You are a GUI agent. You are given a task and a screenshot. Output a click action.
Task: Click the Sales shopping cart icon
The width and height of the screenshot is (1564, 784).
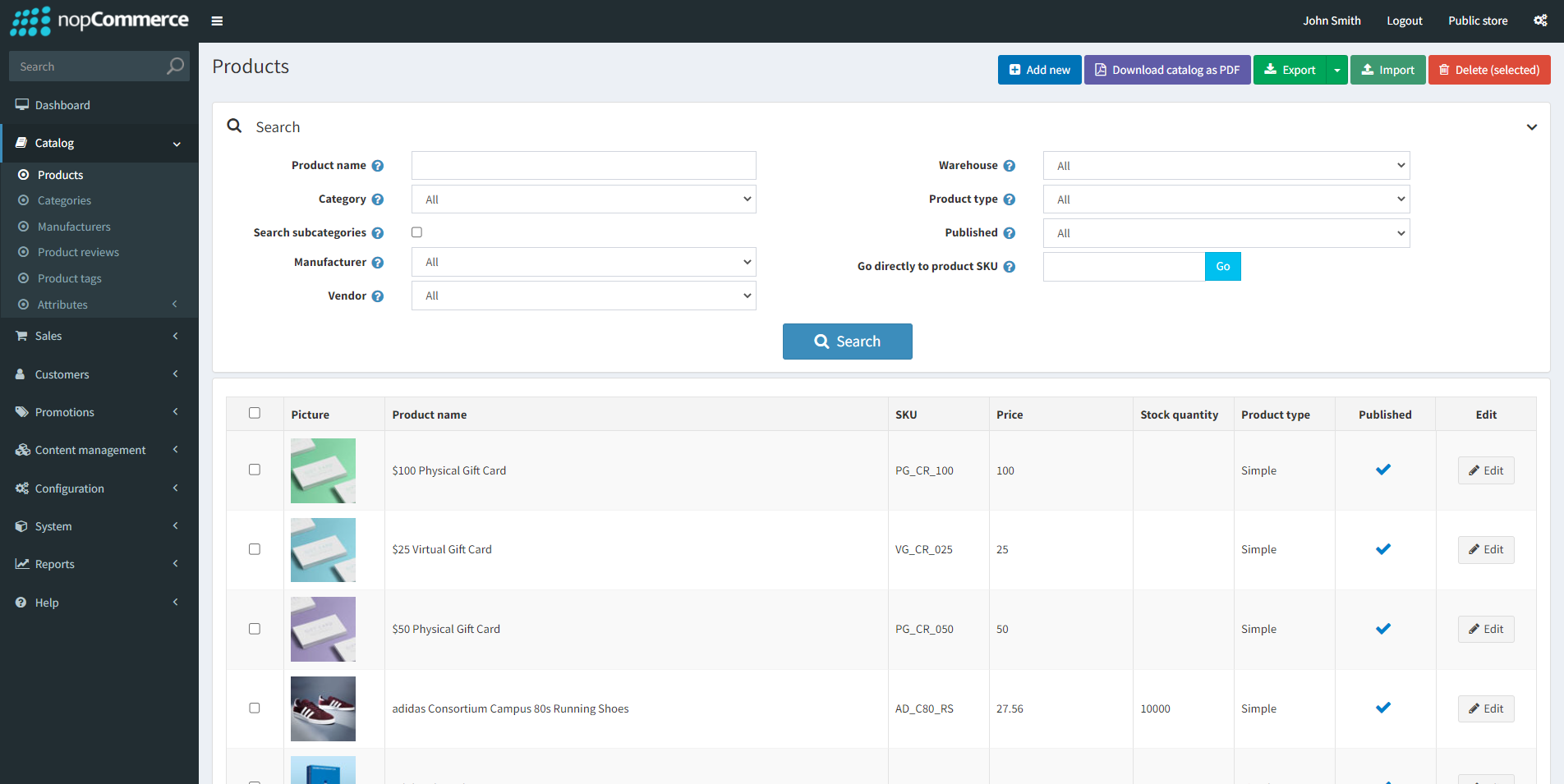[22, 336]
